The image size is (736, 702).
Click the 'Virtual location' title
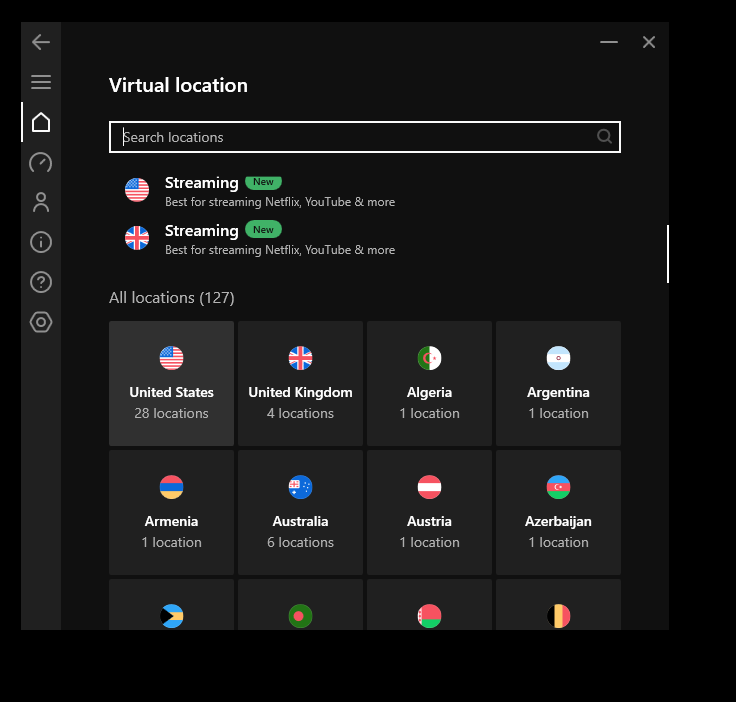(178, 85)
